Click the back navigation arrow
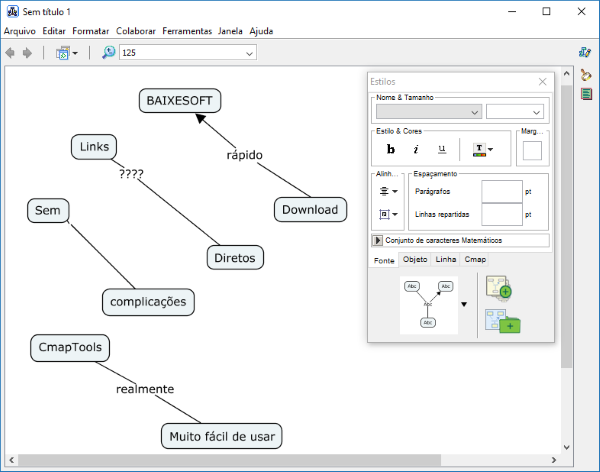600x472 pixels. coord(10,53)
